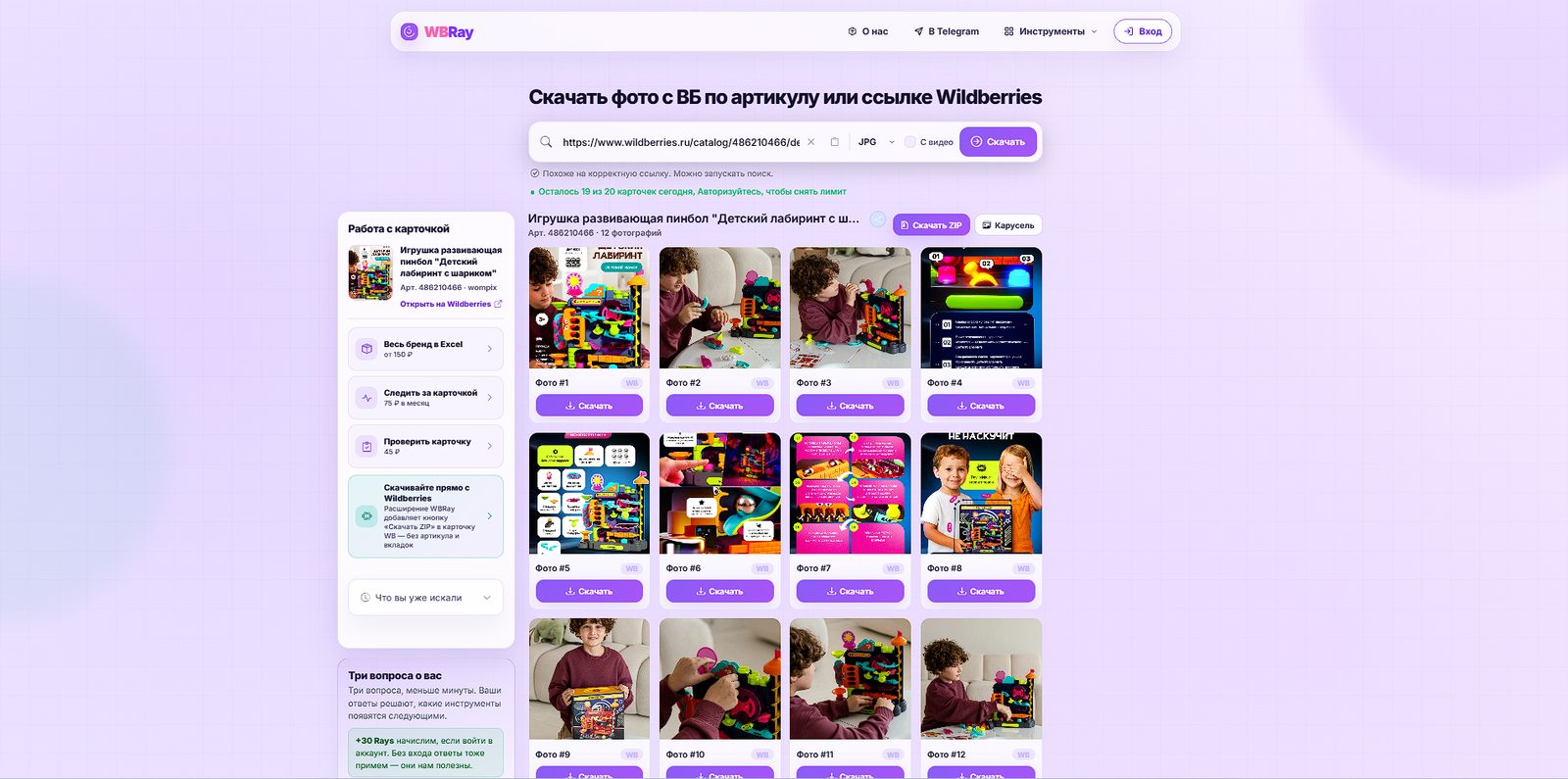Download Фото #4 with its Скачать button
This screenshot has width=1568, height=779.
click(x=981, y=406)
